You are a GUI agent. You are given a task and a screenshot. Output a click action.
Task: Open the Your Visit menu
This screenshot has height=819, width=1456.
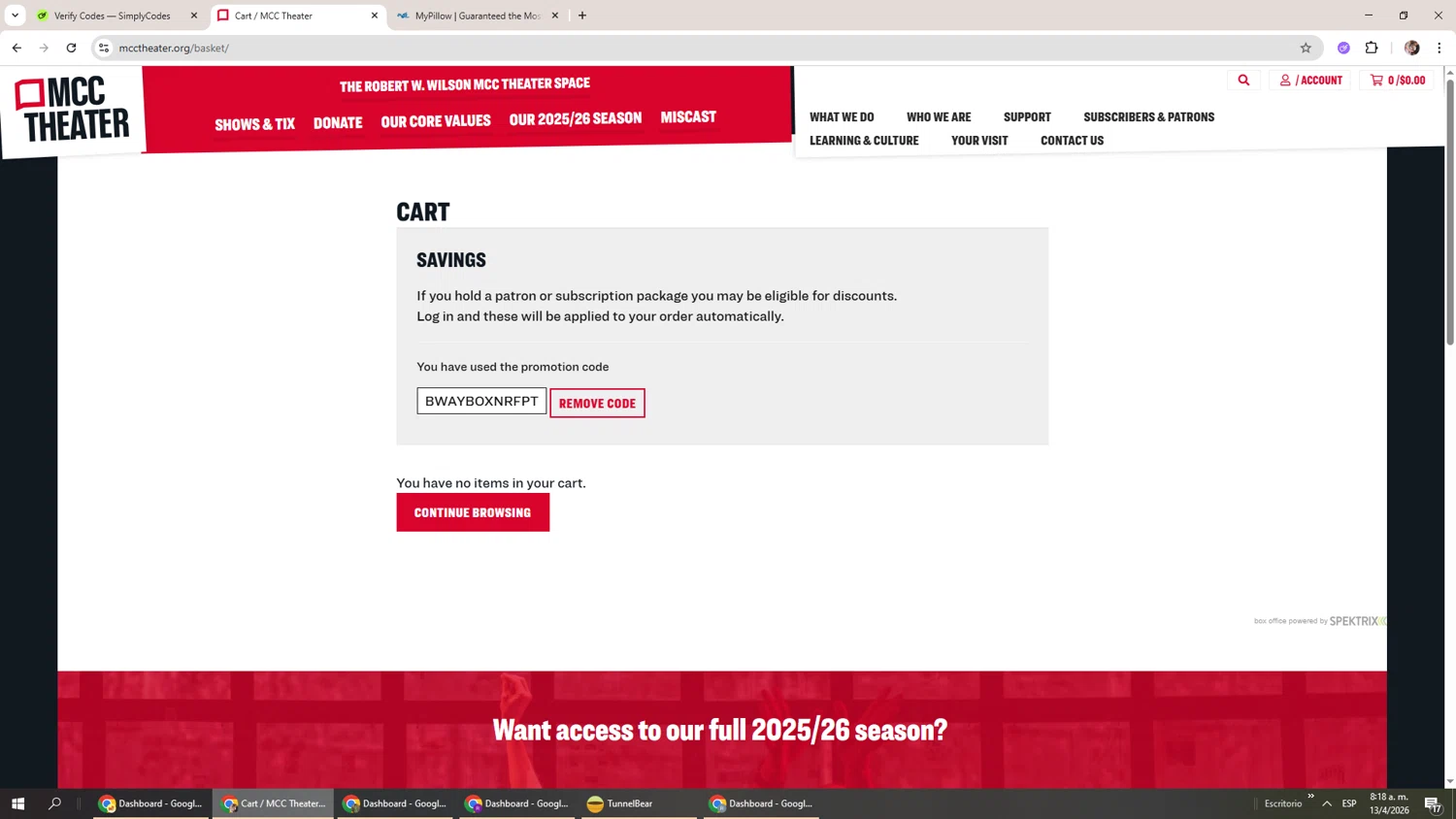[979, 141]
